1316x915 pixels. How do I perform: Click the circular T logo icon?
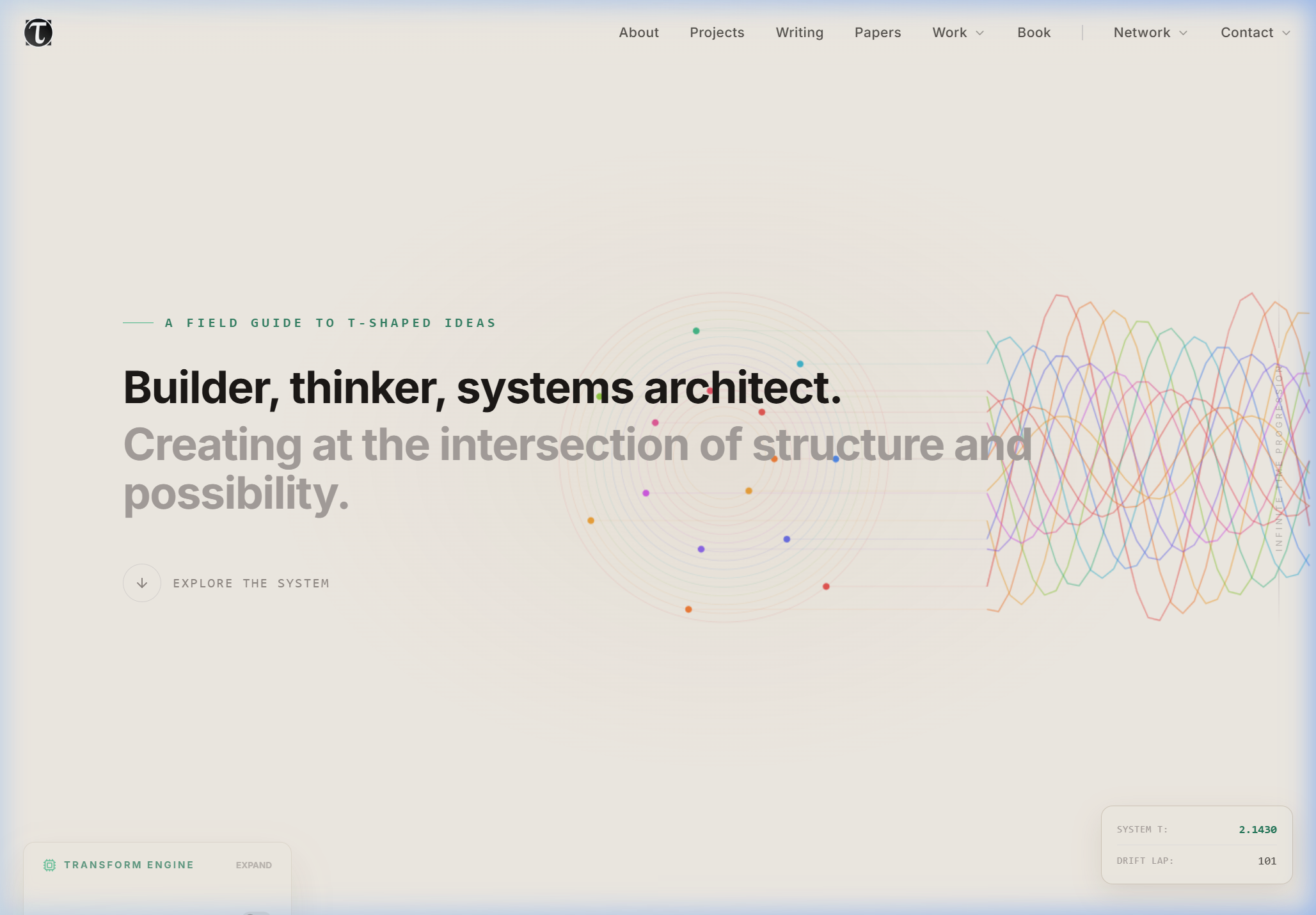(x=38, y=33)
